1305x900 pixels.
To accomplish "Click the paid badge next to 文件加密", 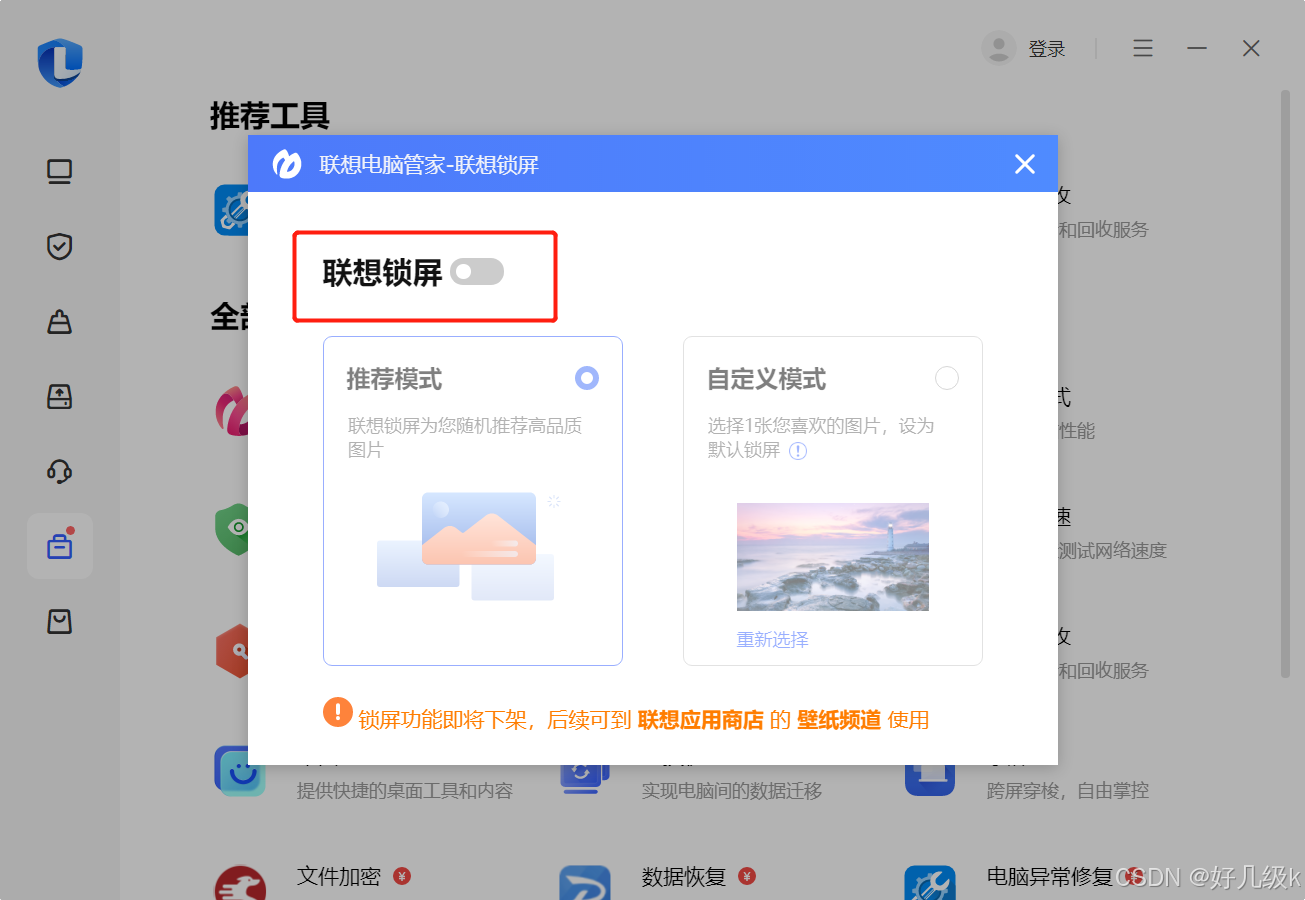I will click(402, 876).
